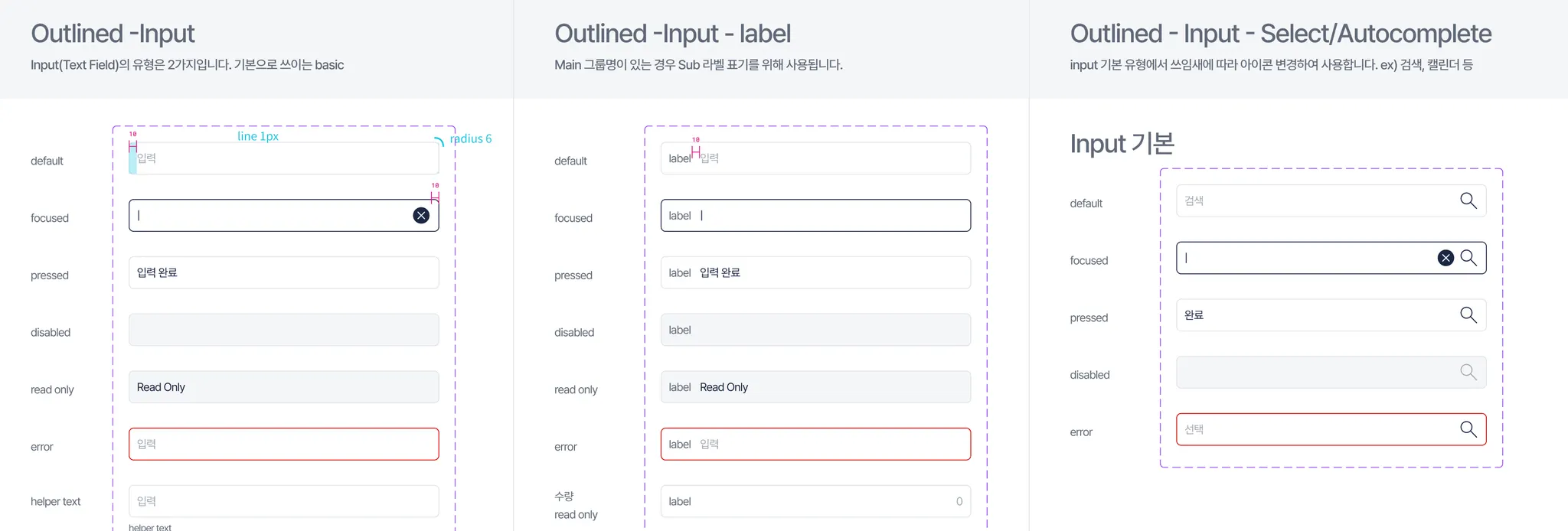Click the search icon in the red-bordered 선택 input
The width and height of the screenshot is (1568, 531).
pos(1468,429)
